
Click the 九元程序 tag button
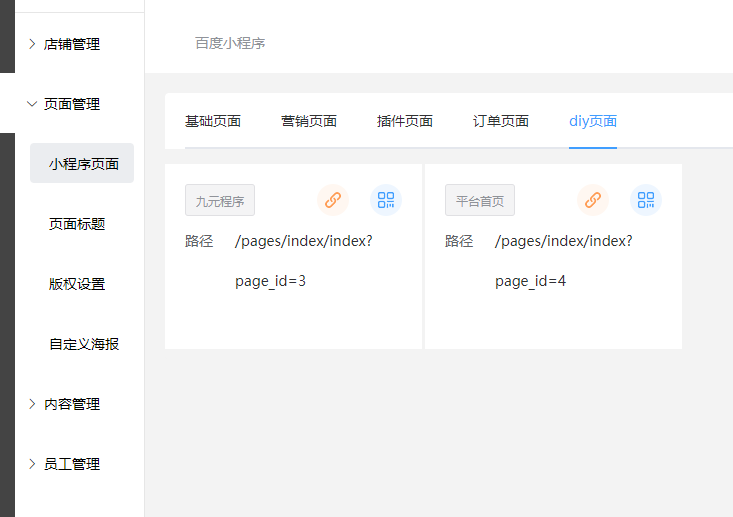click(x=220, y=200)
